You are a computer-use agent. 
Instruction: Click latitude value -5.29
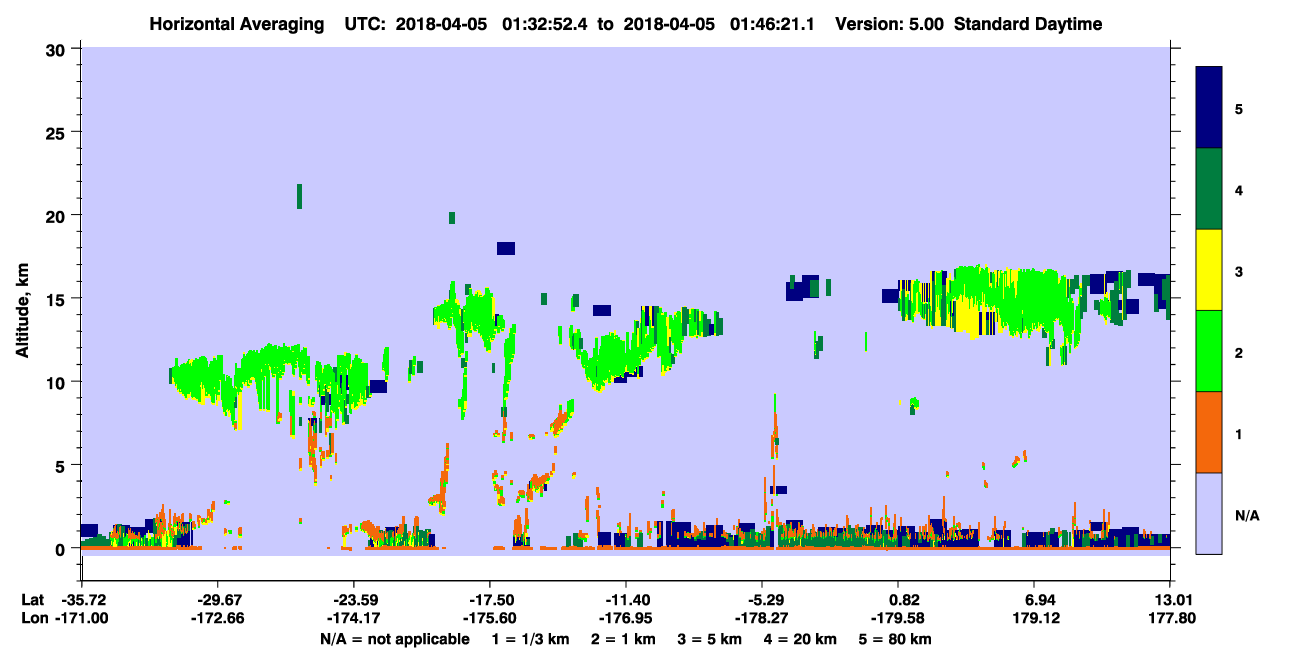[762, 600]
